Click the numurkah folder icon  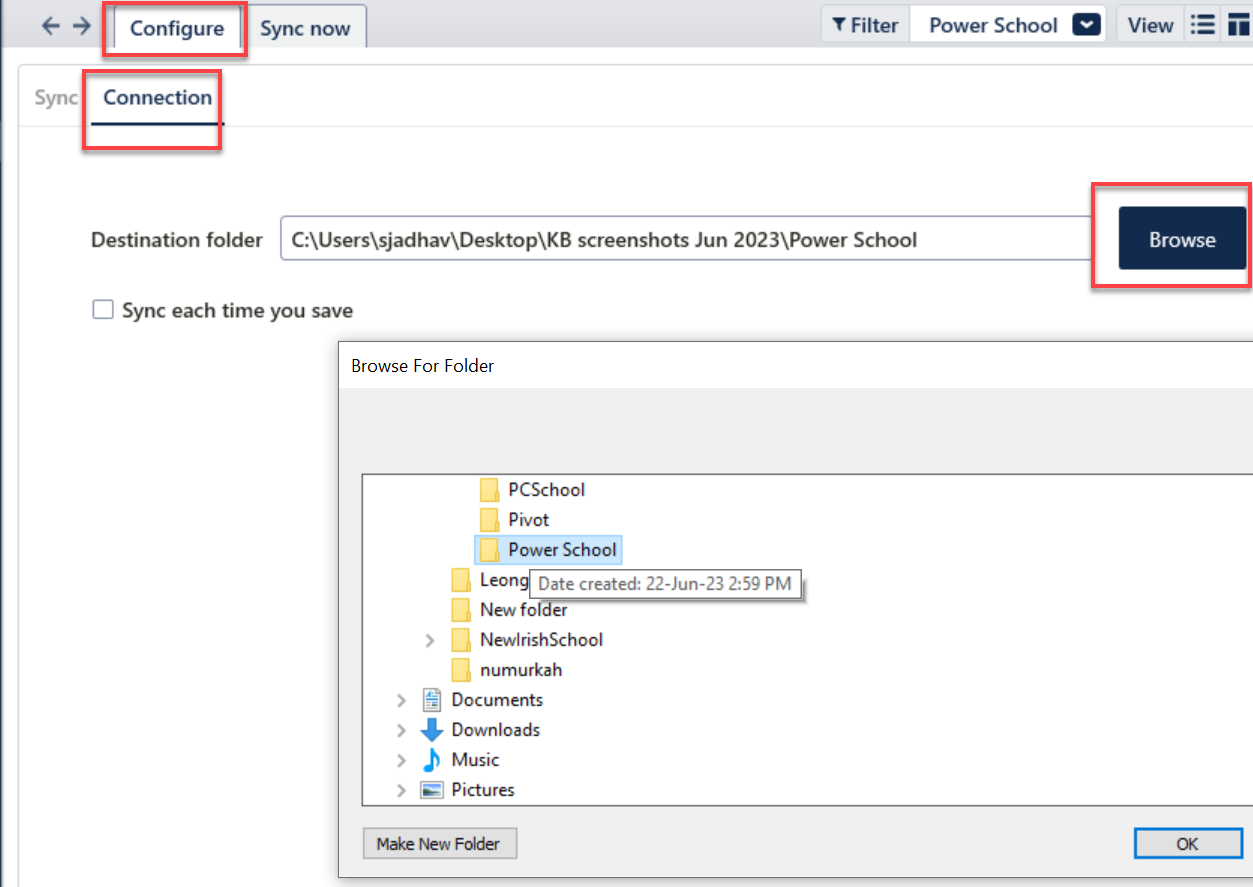tap(461, 670)
